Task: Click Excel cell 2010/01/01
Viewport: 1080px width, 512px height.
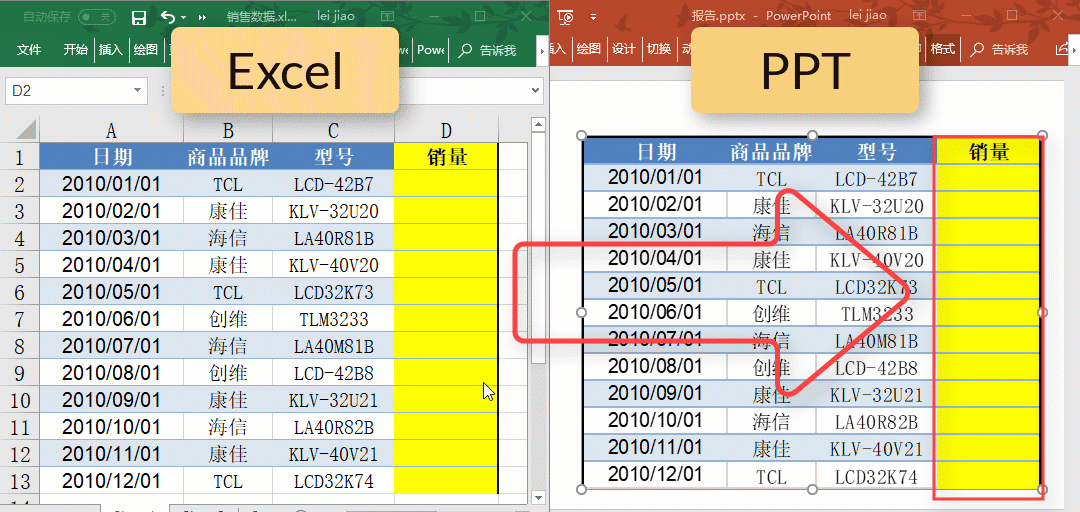Action: pos(111,184)
